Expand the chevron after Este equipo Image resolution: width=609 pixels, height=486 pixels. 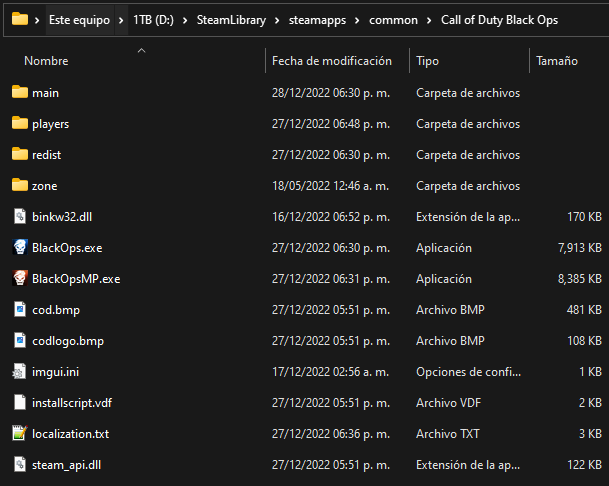(x=121, y=20)
